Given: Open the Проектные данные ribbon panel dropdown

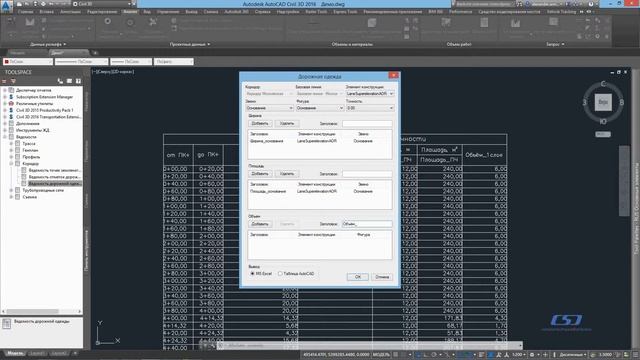Looking at the screenshot, I should (x=190, y=44).
